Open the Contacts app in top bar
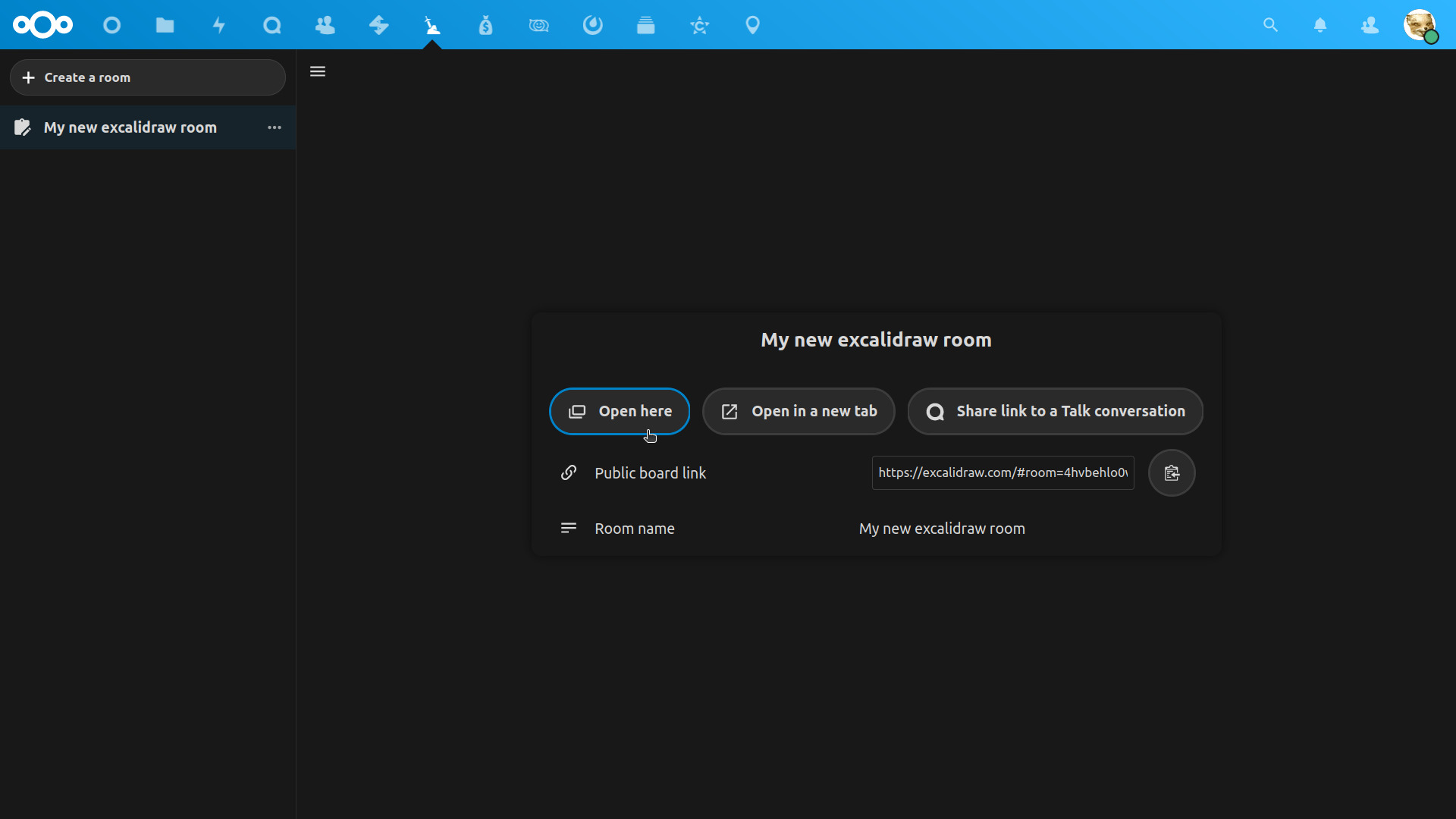 coord(325,25)
